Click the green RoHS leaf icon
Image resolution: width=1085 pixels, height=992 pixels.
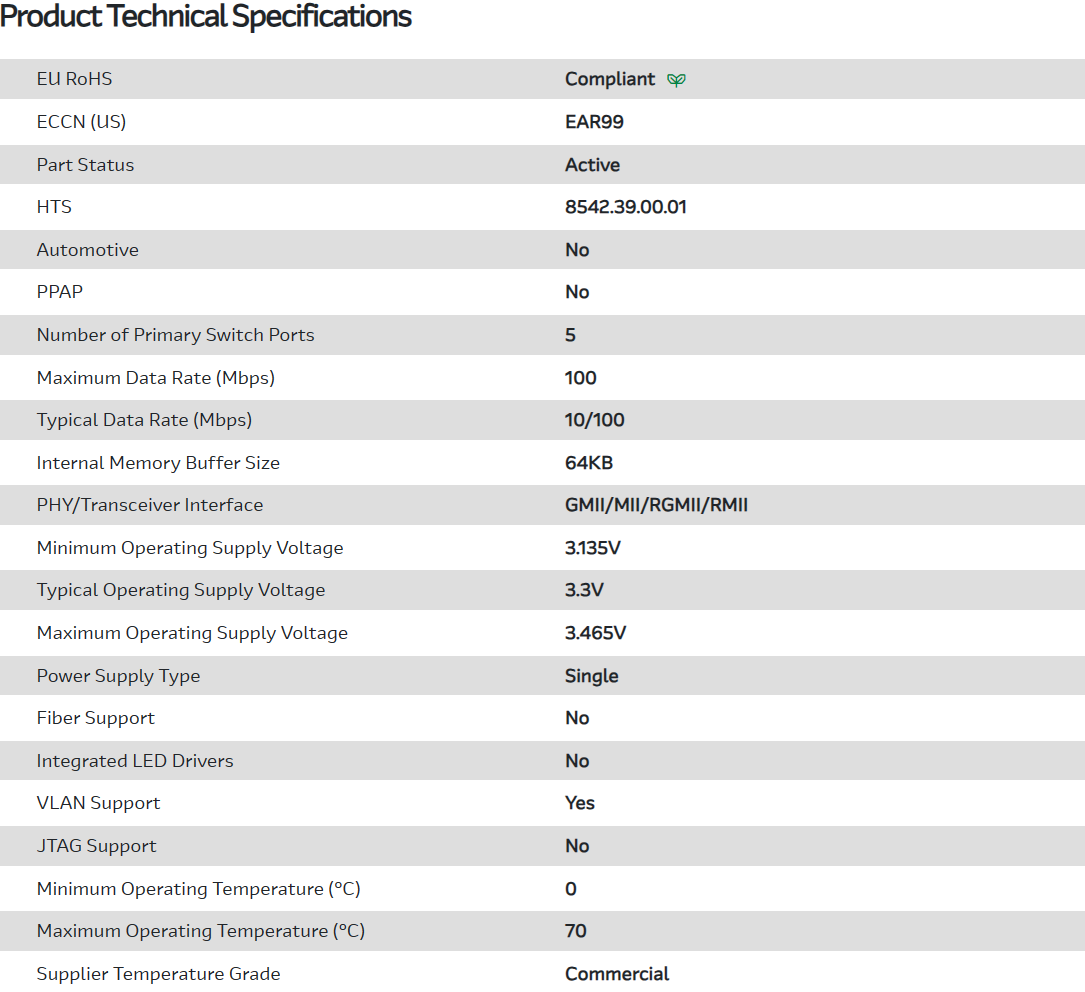(677, 80)
